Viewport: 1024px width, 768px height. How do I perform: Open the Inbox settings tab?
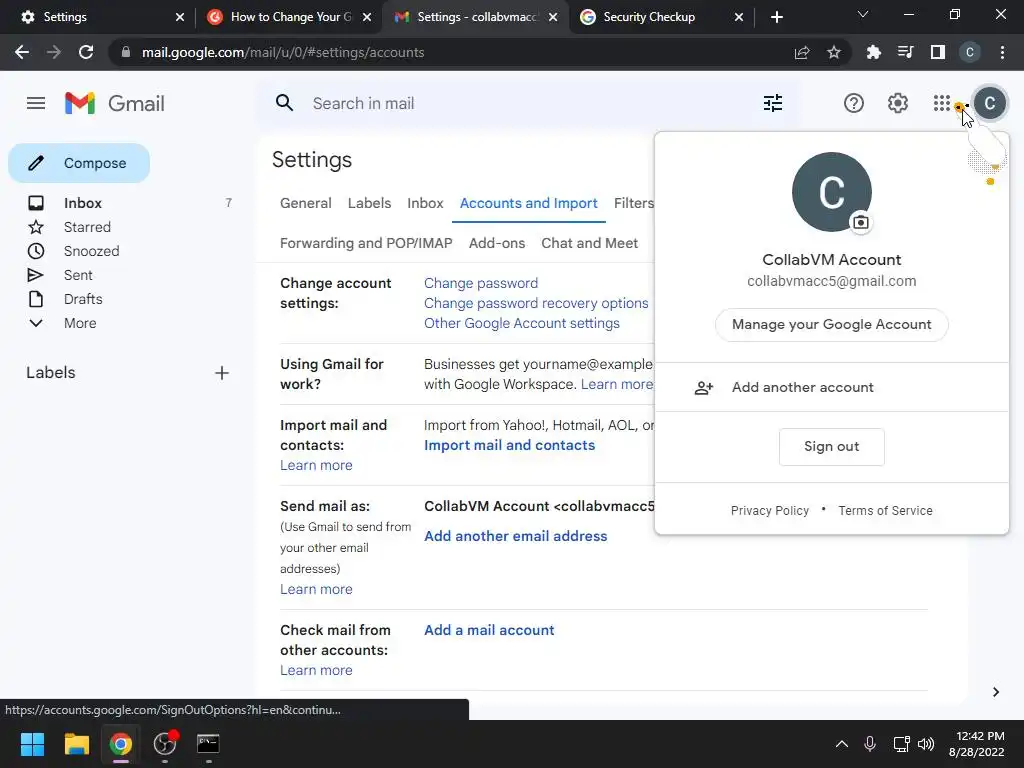[425, 203]
